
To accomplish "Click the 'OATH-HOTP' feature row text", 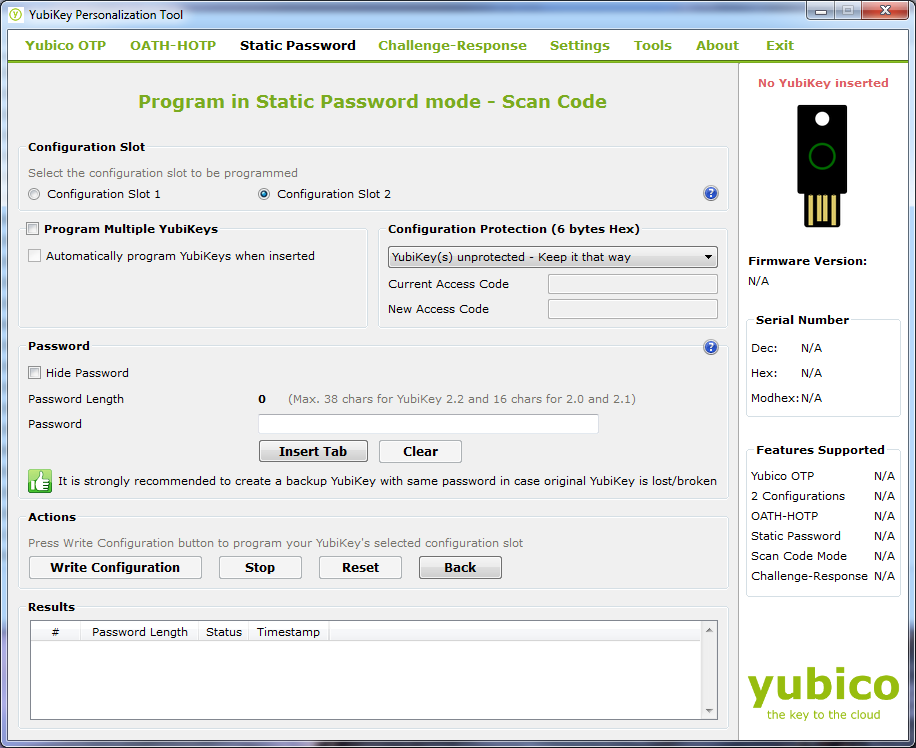I will point(784,516).
